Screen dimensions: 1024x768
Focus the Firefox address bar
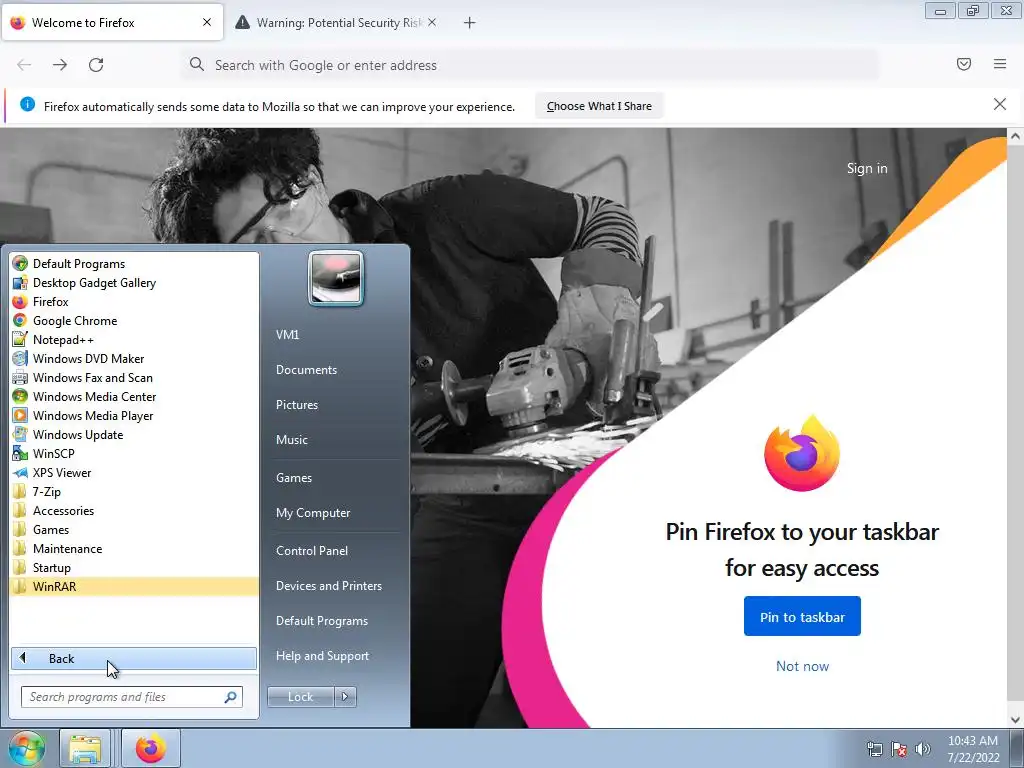tap(529, 65)
